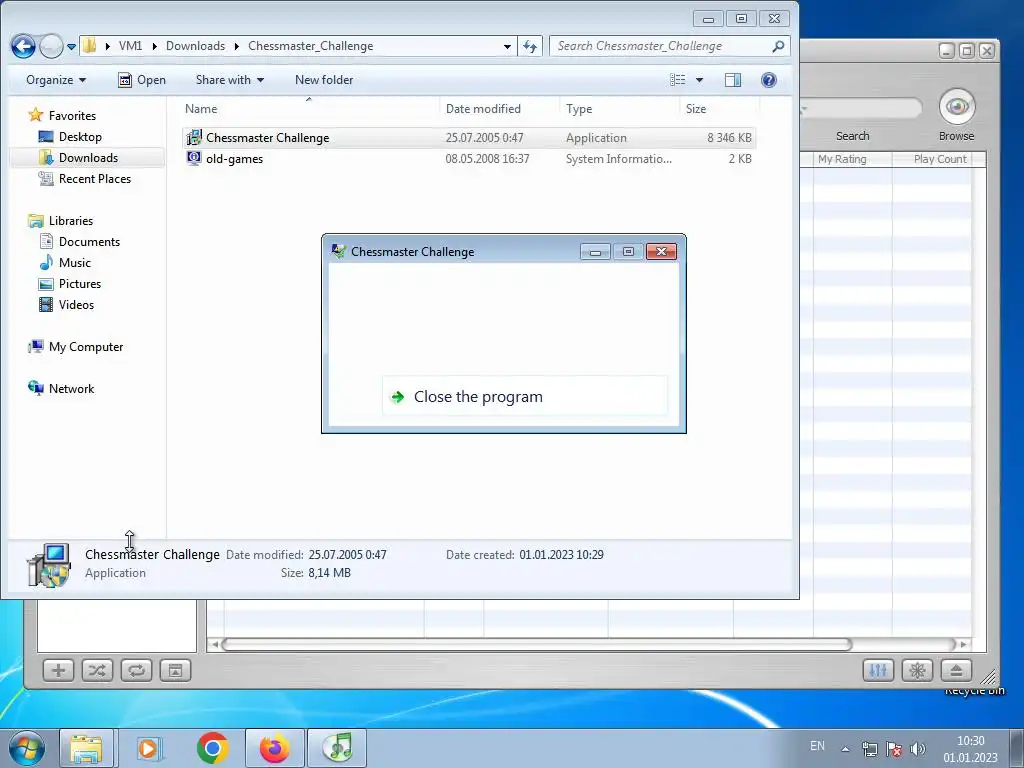The width and height of the screenshot is (1024, 768).
Task: Click Open in the Explorer toolbar
Action: point(142,80)
